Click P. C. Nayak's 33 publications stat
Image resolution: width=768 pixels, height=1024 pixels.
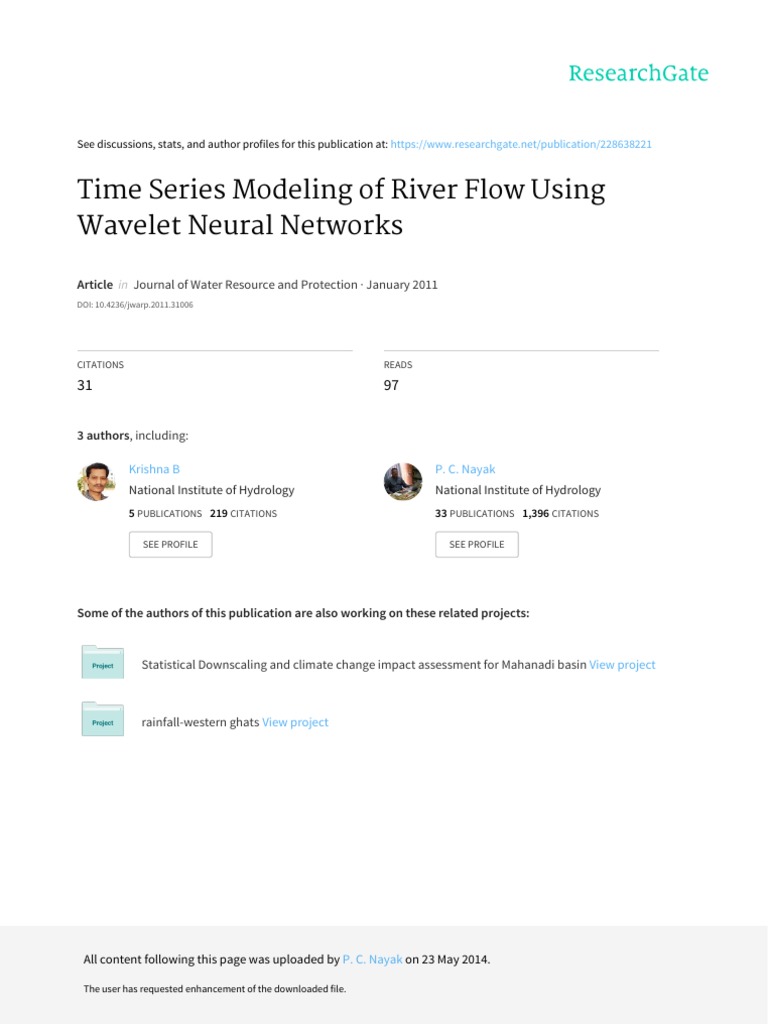(474, 513)
